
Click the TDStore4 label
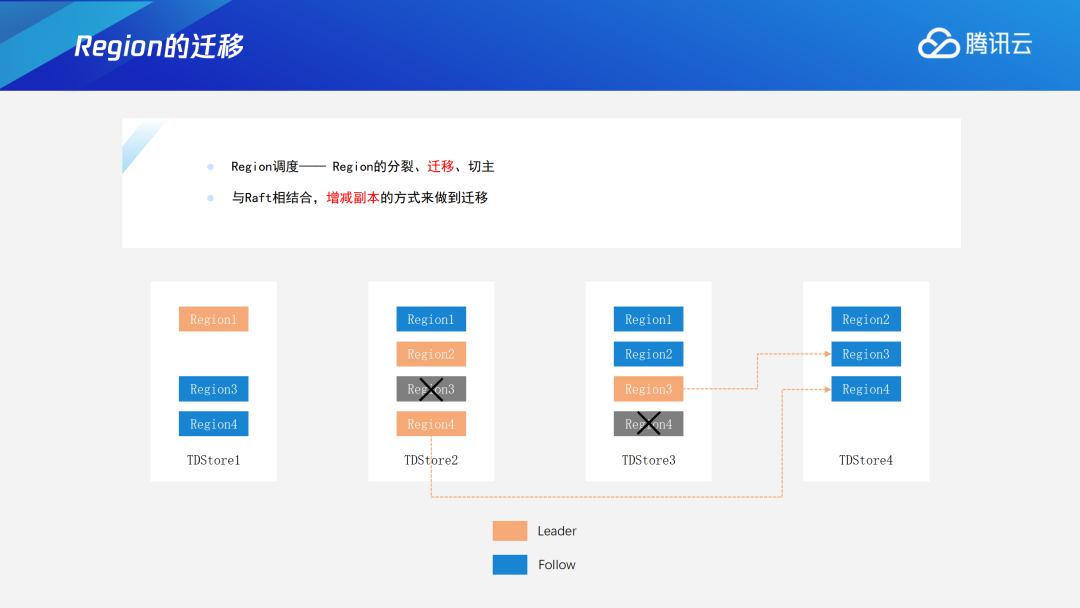(866, 460)
